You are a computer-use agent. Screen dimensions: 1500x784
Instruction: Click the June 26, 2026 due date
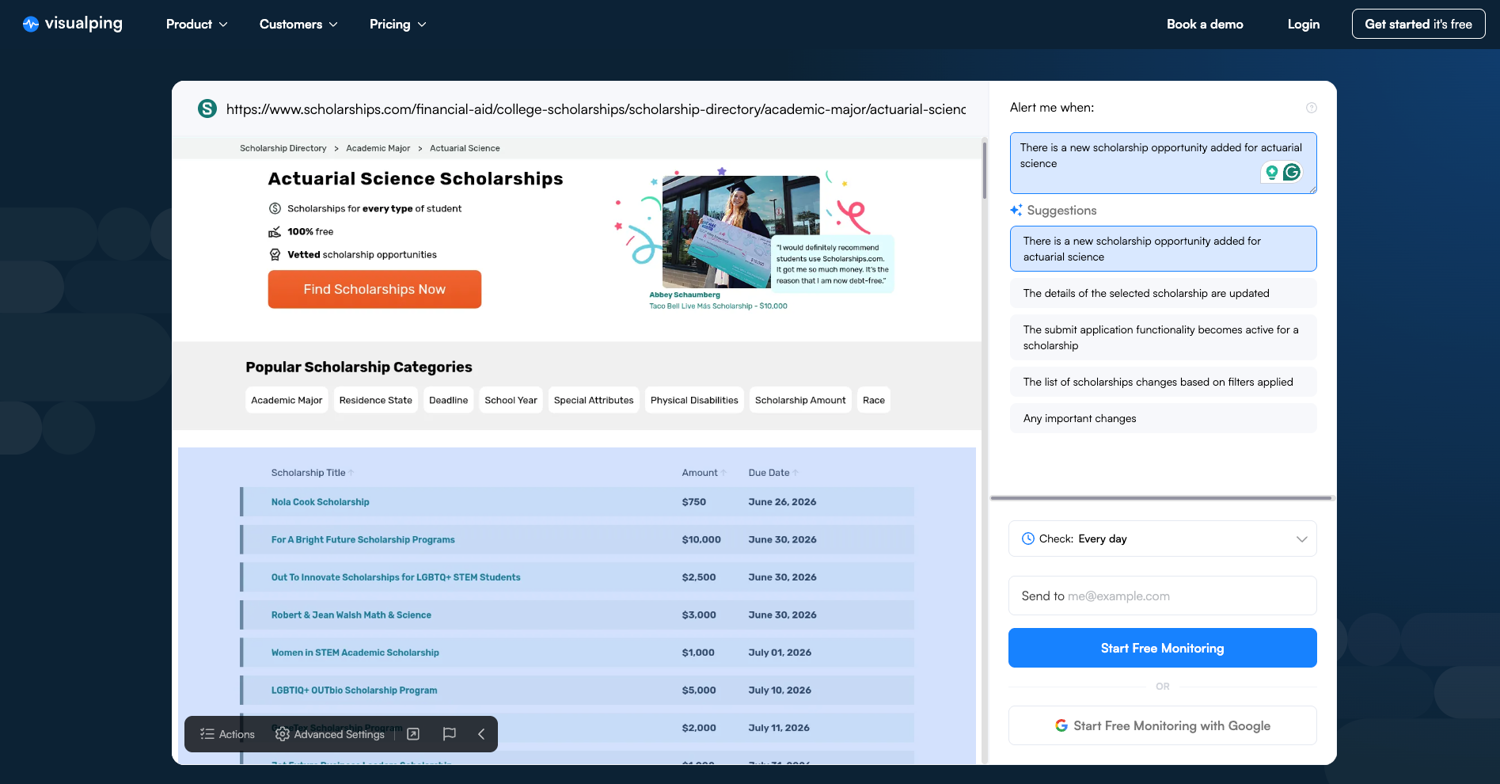tap(782, 502)
